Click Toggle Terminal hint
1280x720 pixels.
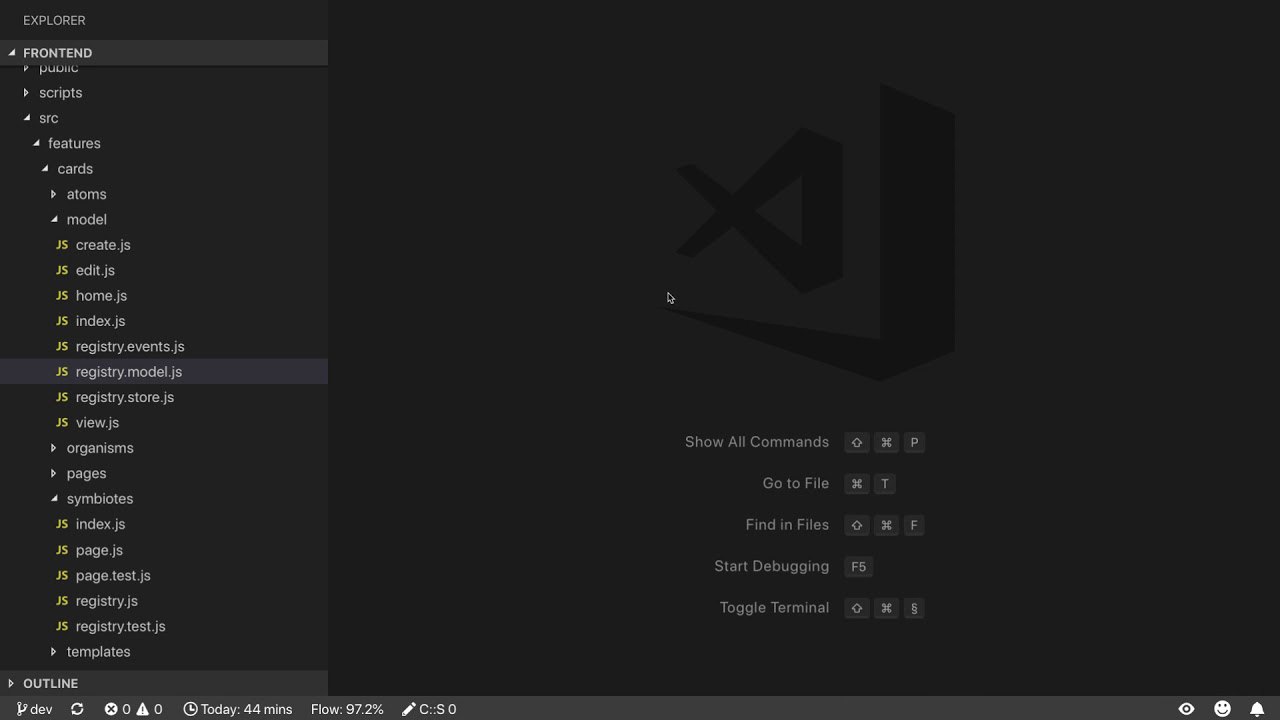[x=774, y=608]
